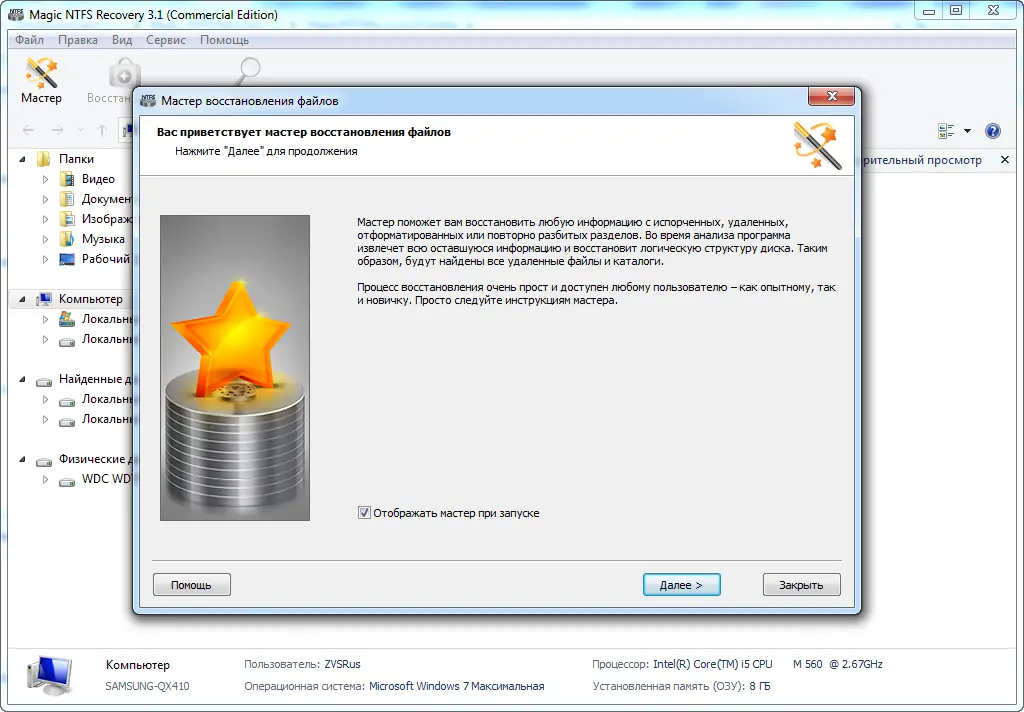Viewport: 1024px width, 712px height.
Task: Open navigation history dropdown arrow
Action: 80,130
